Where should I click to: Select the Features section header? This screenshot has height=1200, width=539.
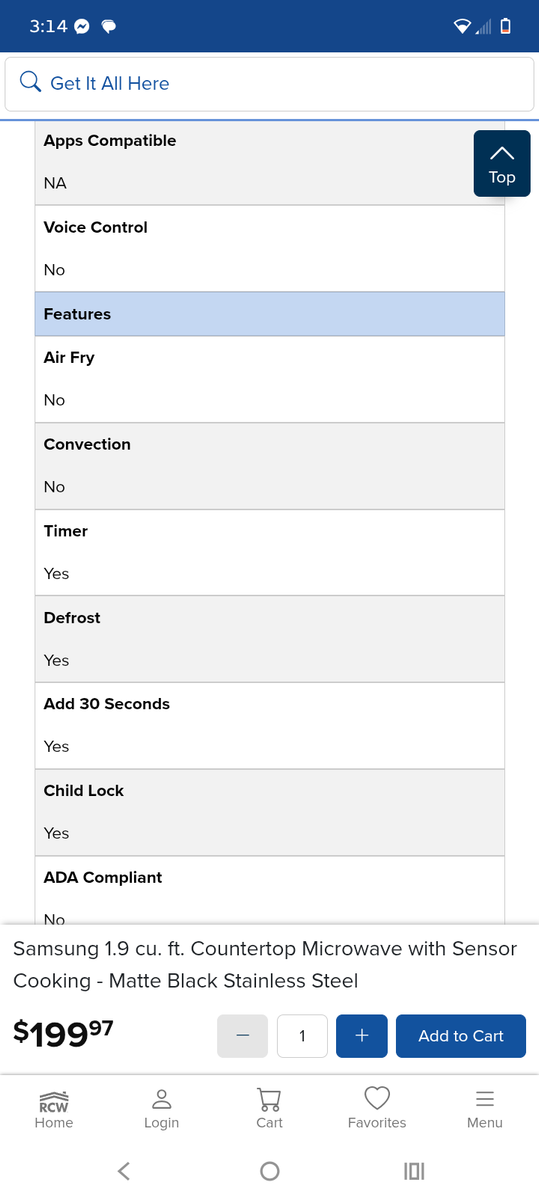[x=270, y=314]
